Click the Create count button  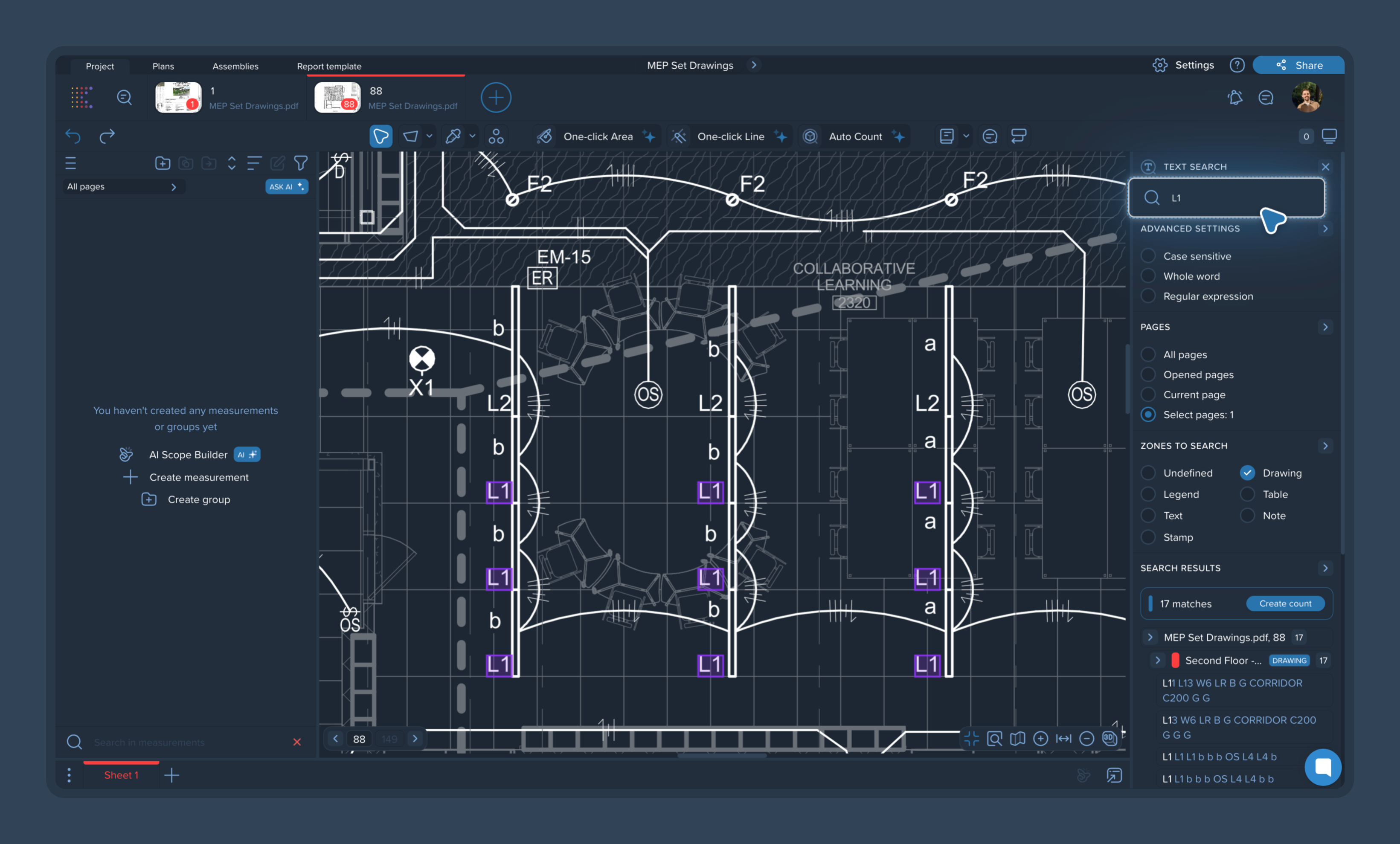pyautogui.click(x=1285, y=603)
